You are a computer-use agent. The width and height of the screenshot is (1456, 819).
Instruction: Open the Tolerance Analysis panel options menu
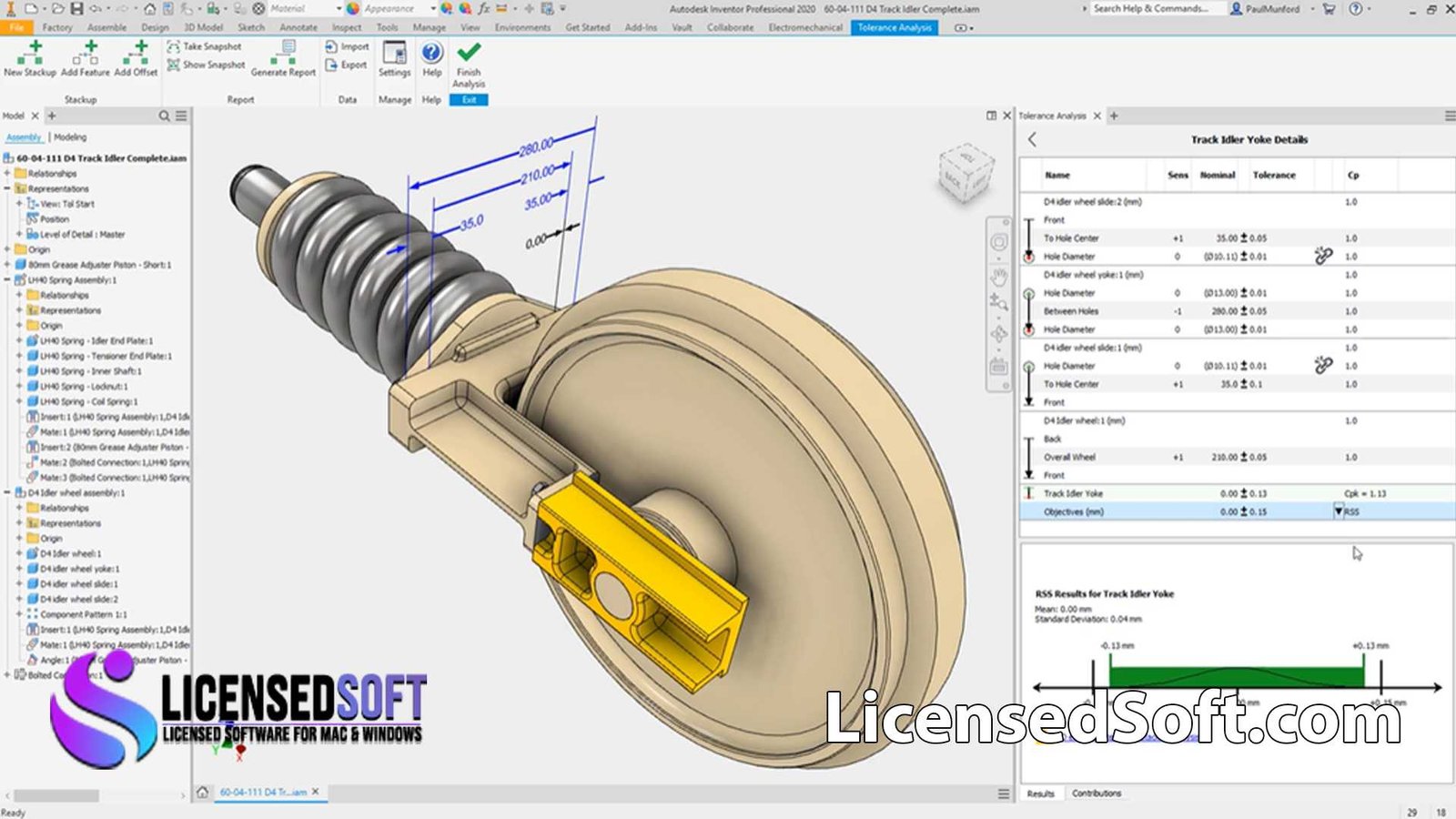pos(1449,116)
